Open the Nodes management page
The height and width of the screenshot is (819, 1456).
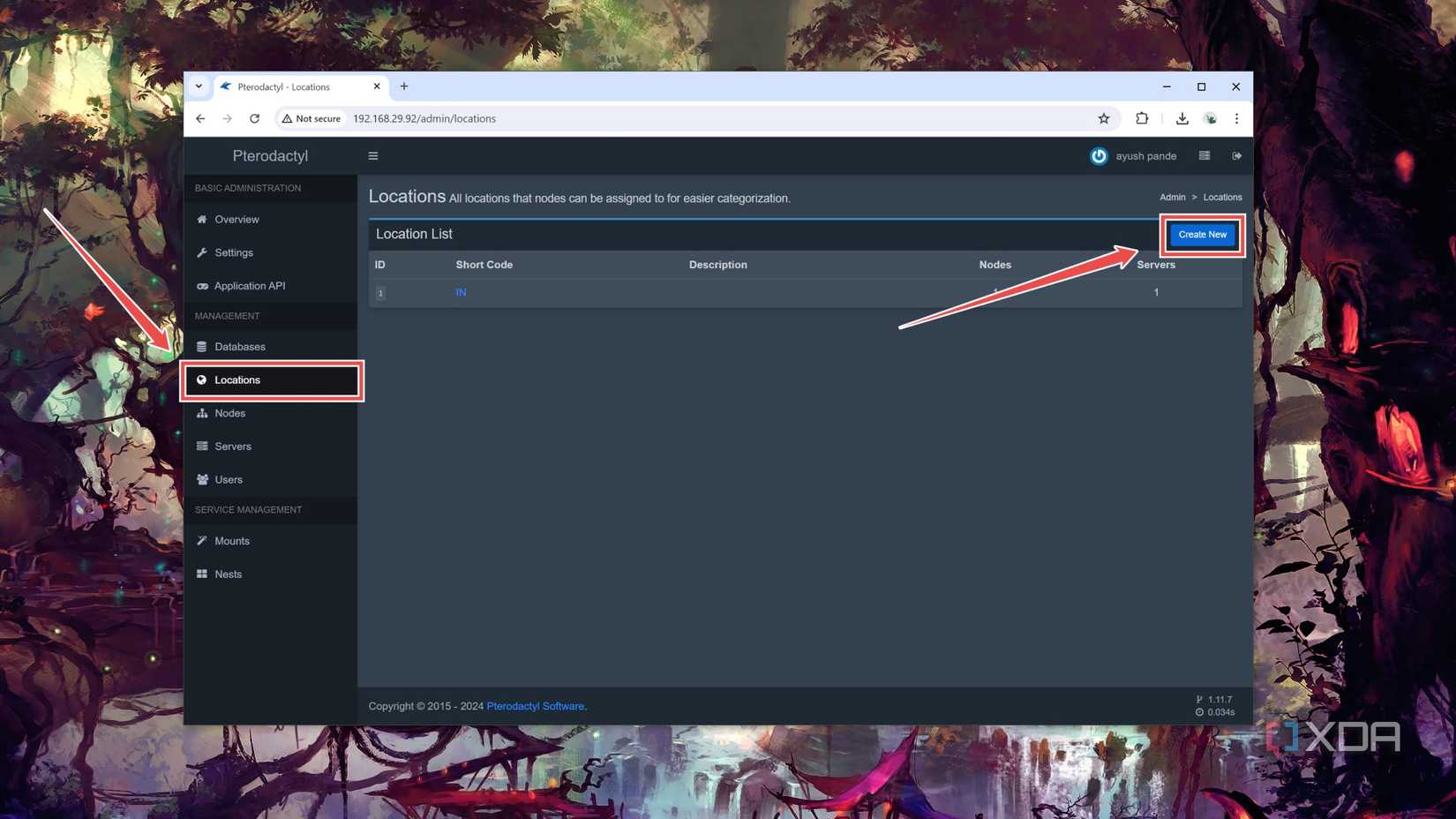point(270,413)
